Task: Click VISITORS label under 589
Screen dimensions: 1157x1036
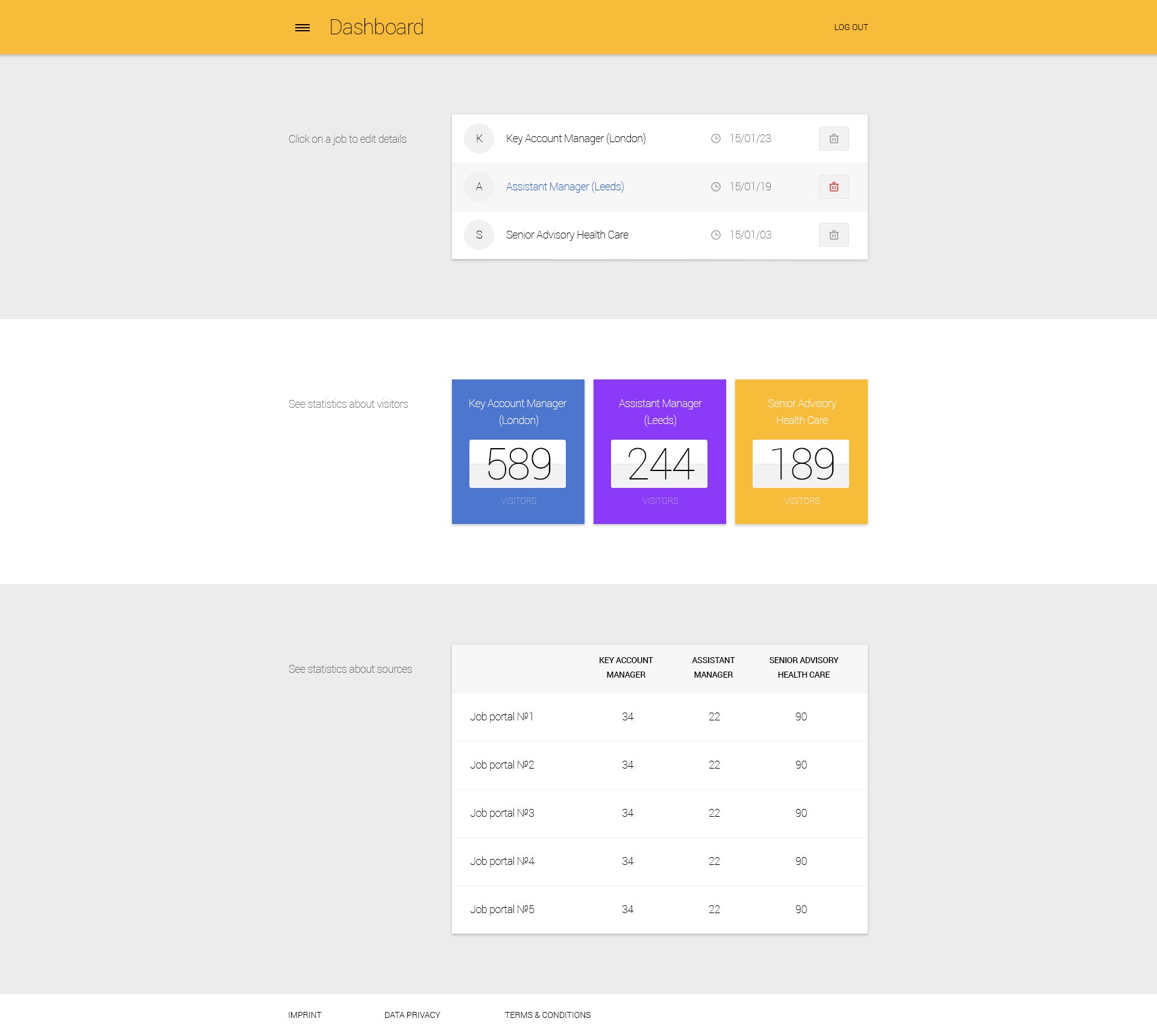Action: pyautogui.click(x=518, y=501)
